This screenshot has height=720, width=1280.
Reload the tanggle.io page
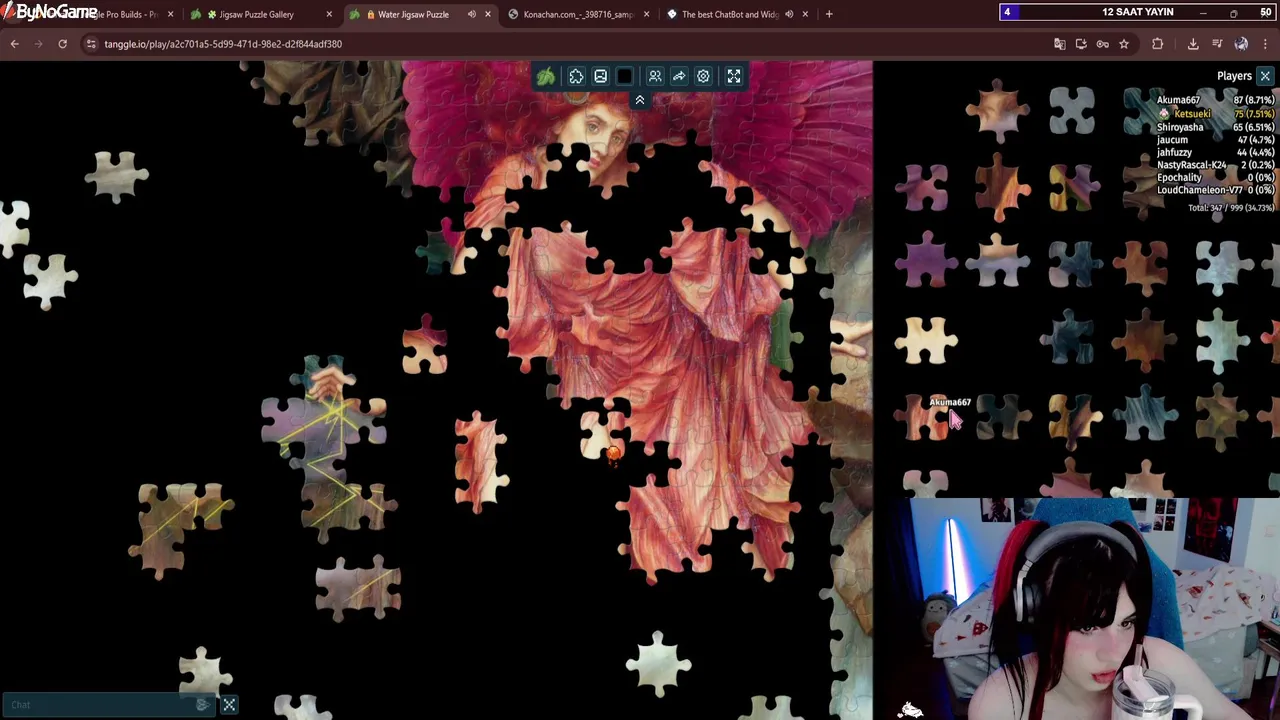click(x=62, y=44)
